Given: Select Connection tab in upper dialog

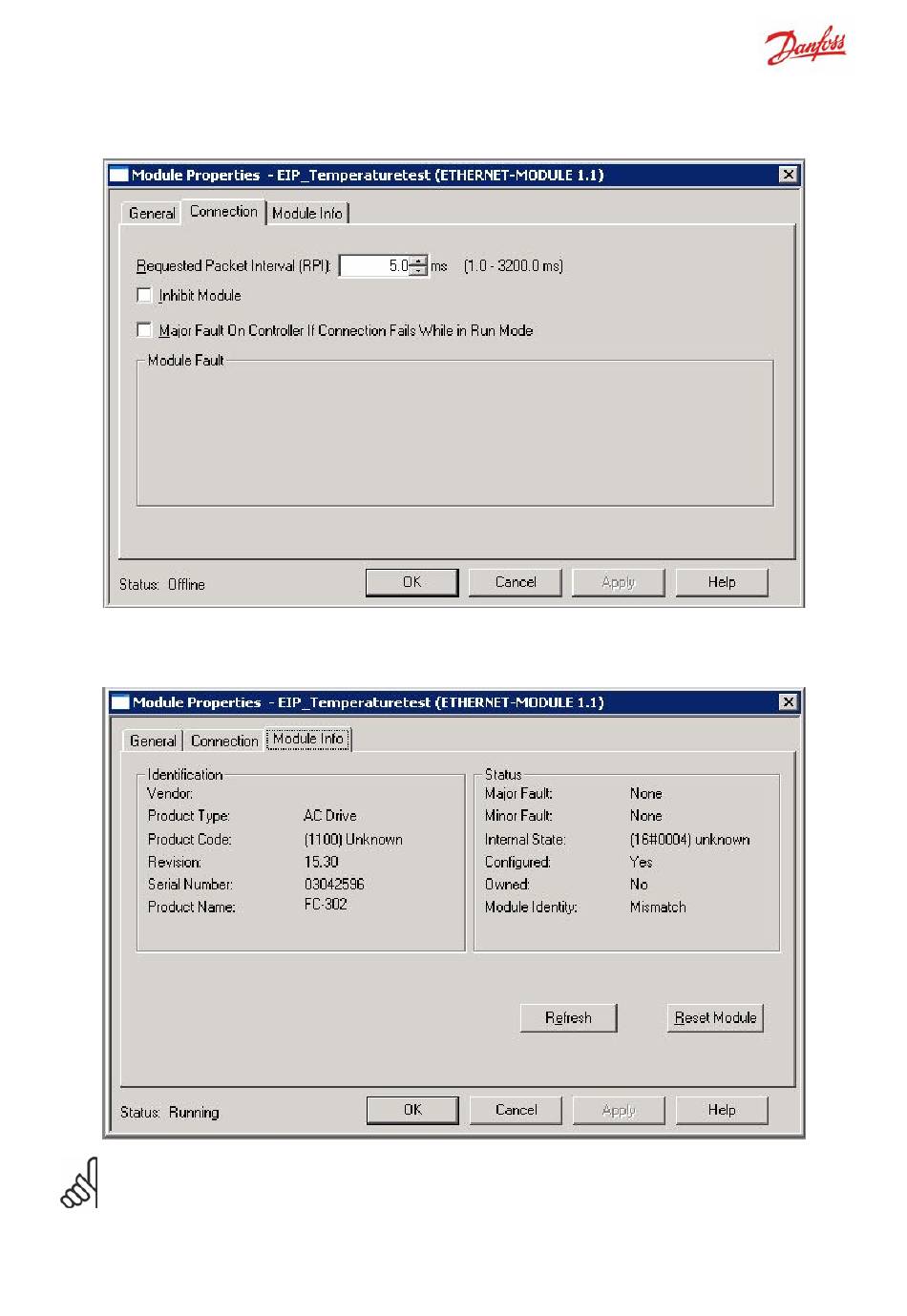Looking at the screenshot, I should click(x=223, y=211).
